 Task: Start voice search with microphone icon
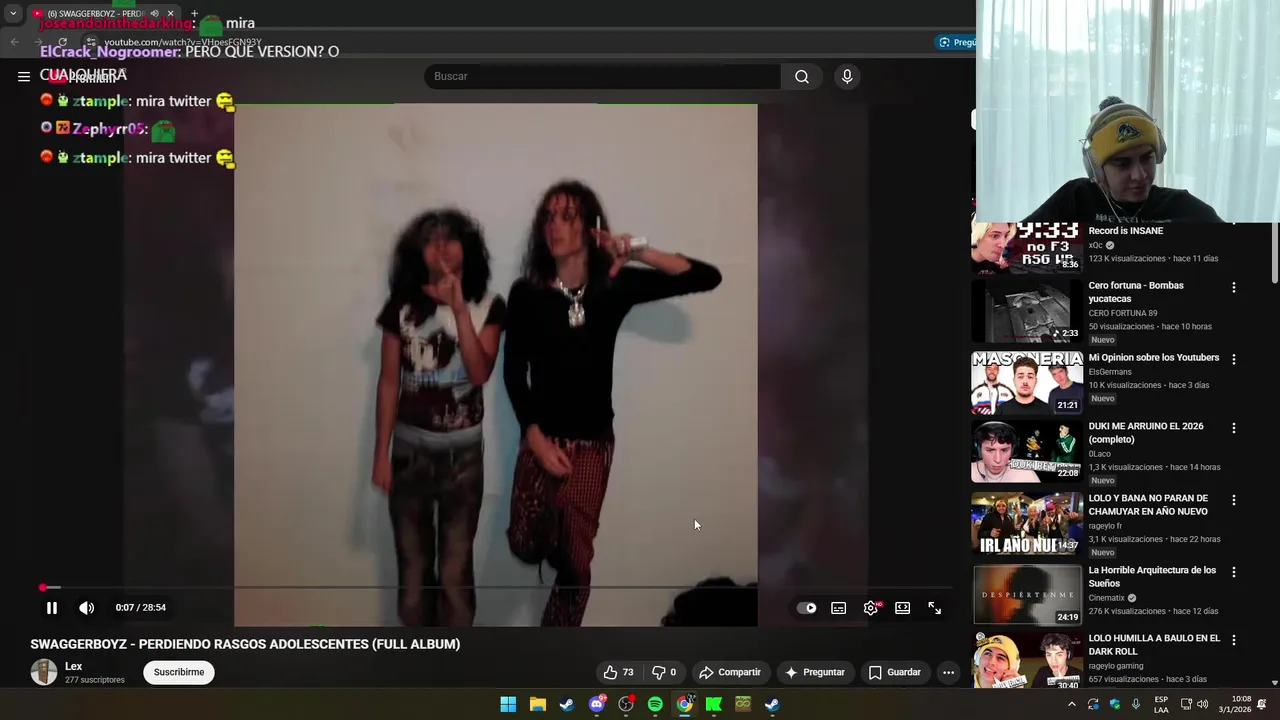[847, 76]
